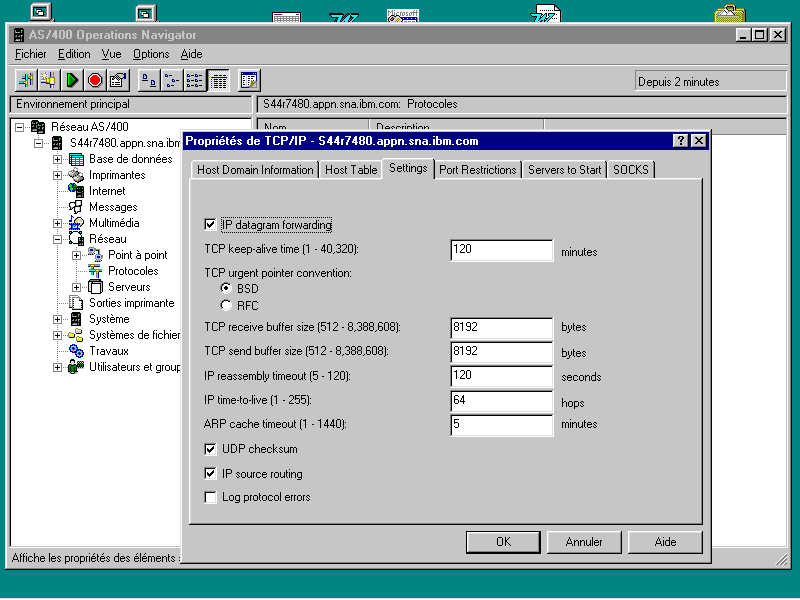Click the first toolbar connection icon
This screenshot has width=800, height=600.
pyautogui.click(x=26, y=80)
